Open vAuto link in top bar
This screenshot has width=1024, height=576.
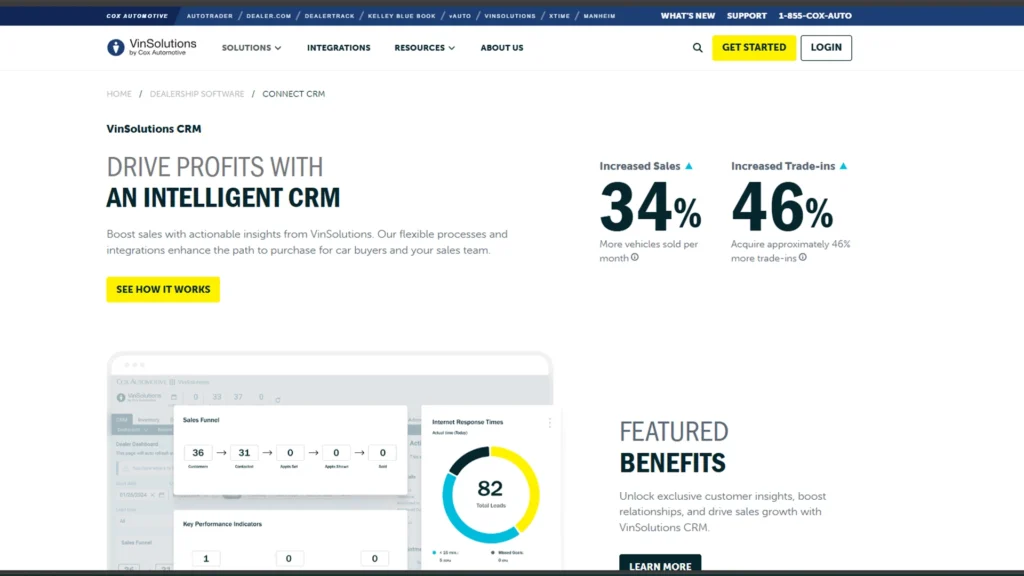[460, 16]
